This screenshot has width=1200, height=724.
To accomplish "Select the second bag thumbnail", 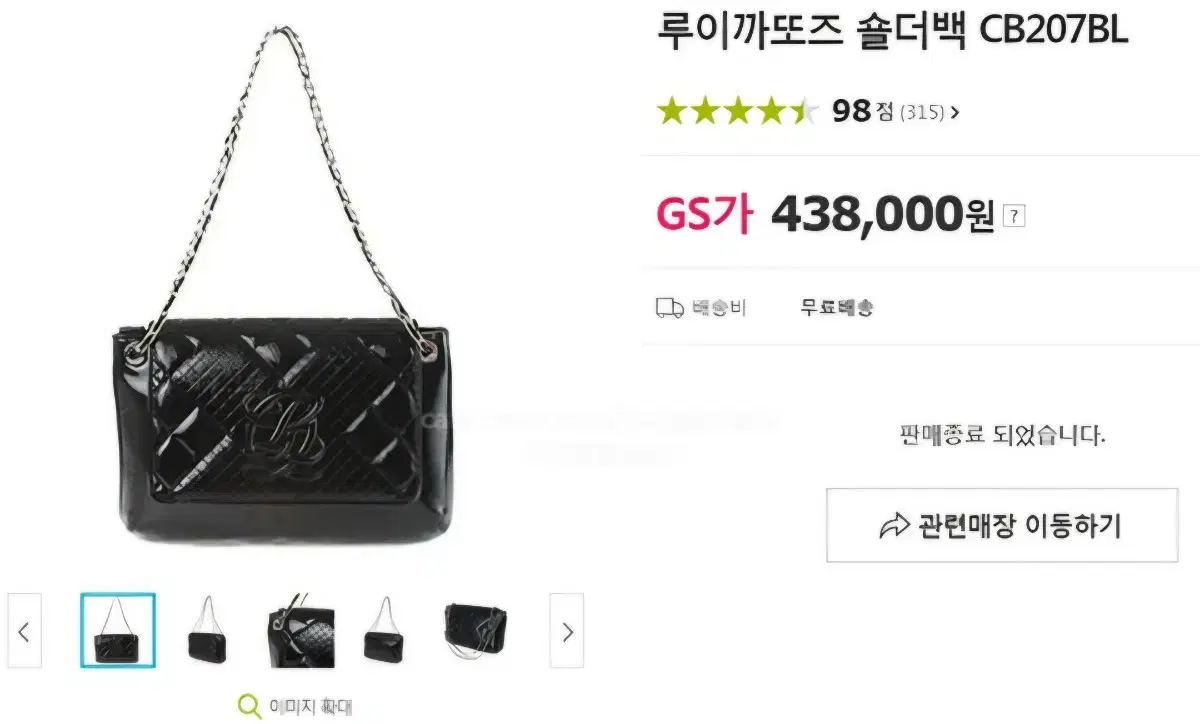I will 208,631.
